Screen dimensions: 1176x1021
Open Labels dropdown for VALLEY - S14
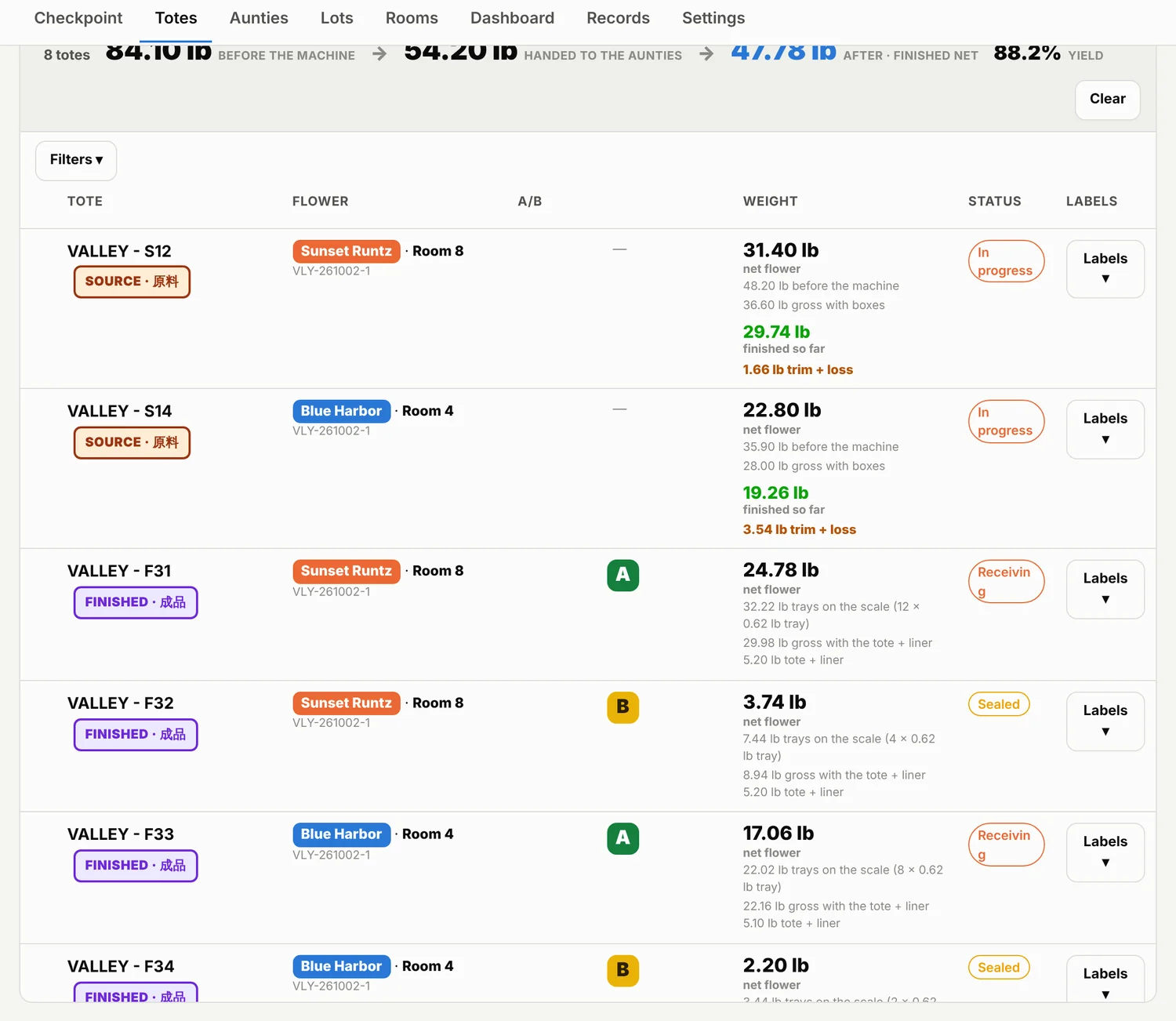tap(1105, 429)
